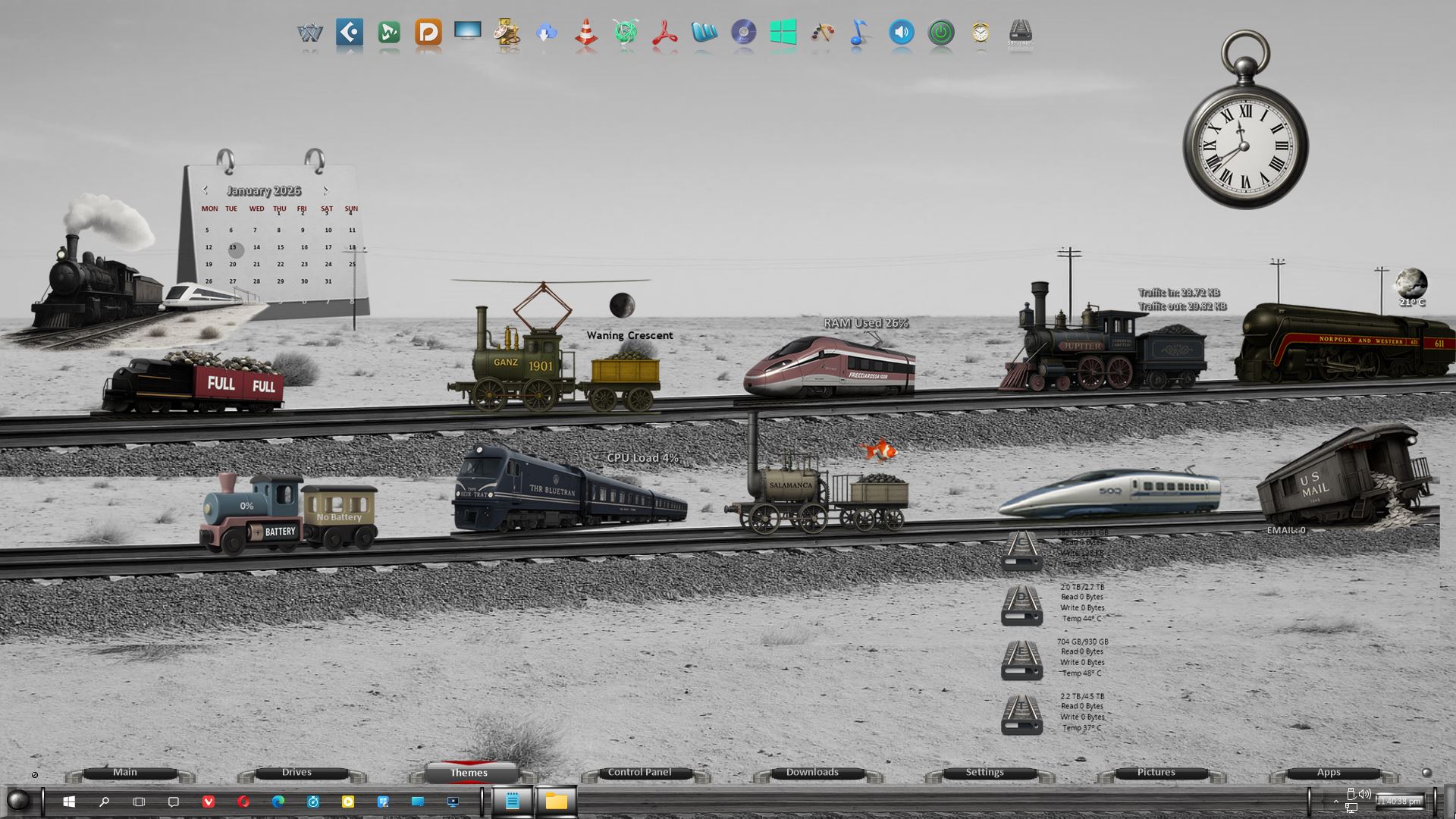1456x819 pixels.
Task: Go to the previous month on the calendar
Action: pos(205,190)
